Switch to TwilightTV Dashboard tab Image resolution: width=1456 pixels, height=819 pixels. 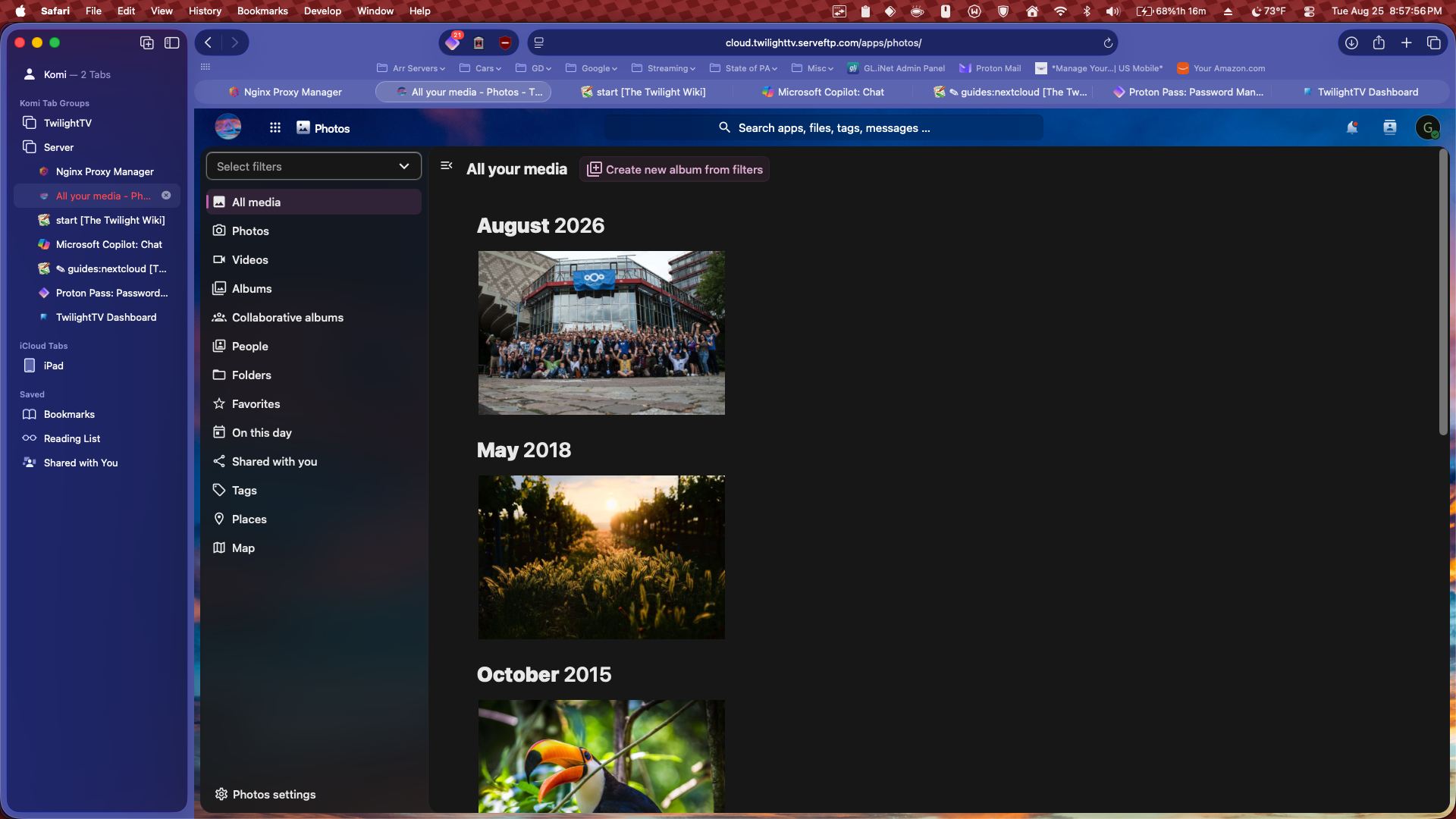(x=1360, y=92)
